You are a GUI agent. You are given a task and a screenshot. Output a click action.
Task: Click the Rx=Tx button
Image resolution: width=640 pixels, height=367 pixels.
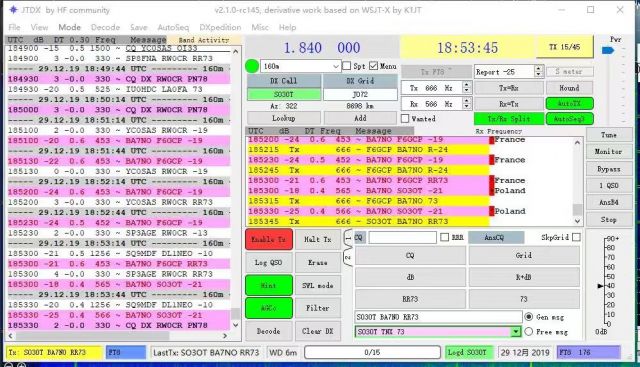tap(509, 104)
